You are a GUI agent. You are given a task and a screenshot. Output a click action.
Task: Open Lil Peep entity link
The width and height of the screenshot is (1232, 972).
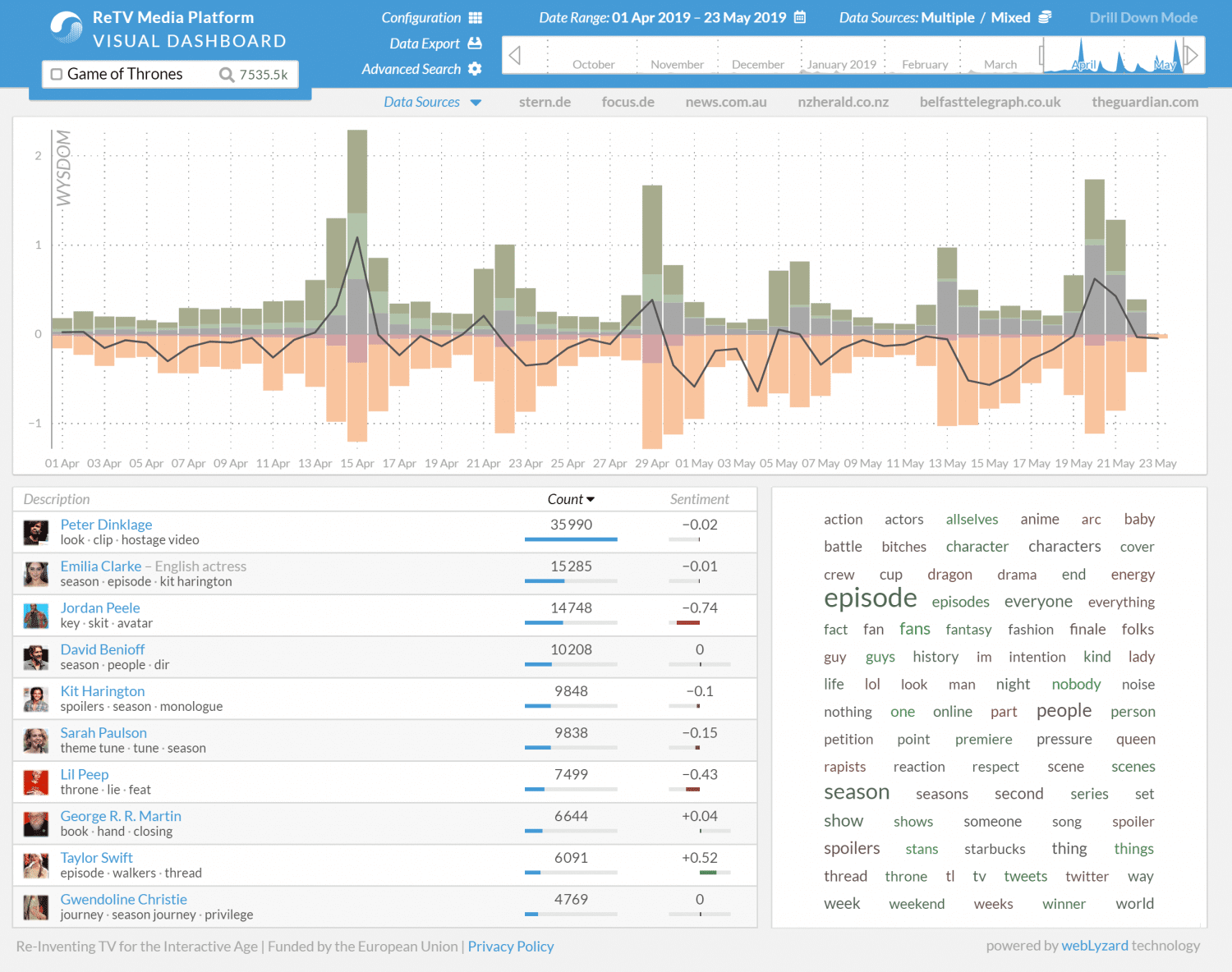point(85,774)
